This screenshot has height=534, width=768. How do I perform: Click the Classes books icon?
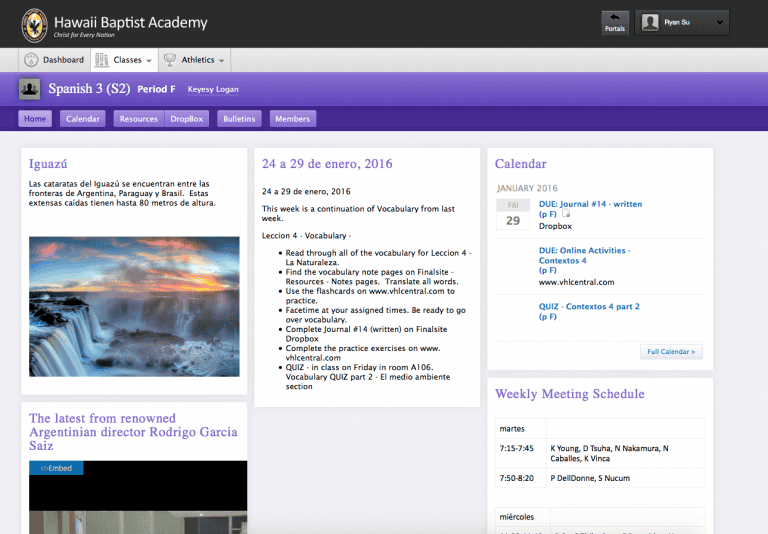tap(102, 60)
